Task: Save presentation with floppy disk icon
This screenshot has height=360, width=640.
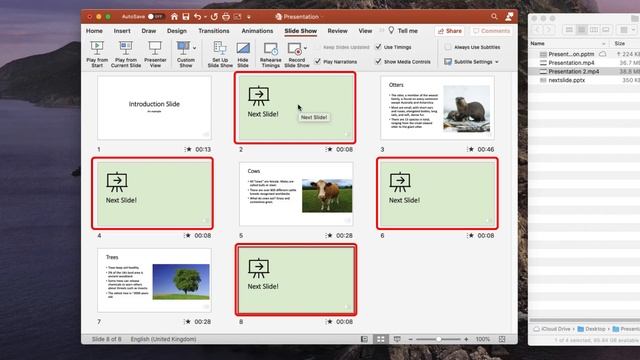Action: (x=186, y=17)
